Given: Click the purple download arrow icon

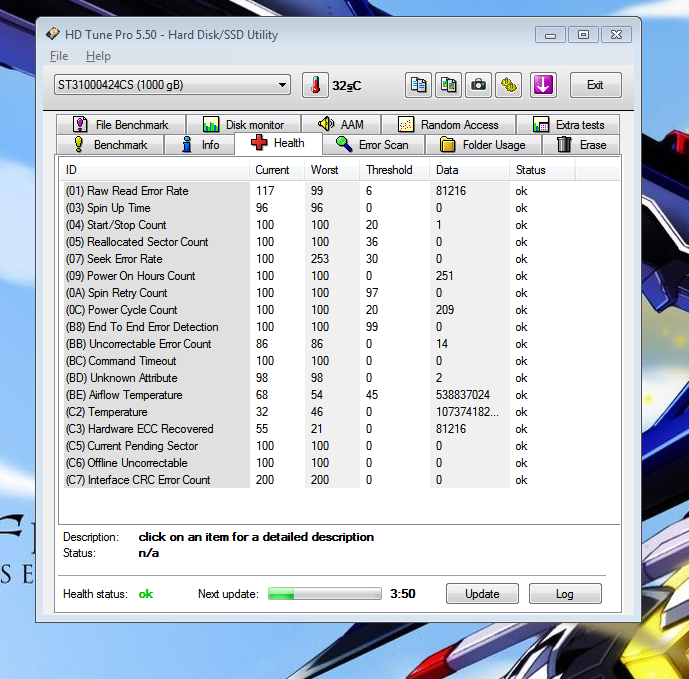Looking at the screenshot, I should pos(543,85).
